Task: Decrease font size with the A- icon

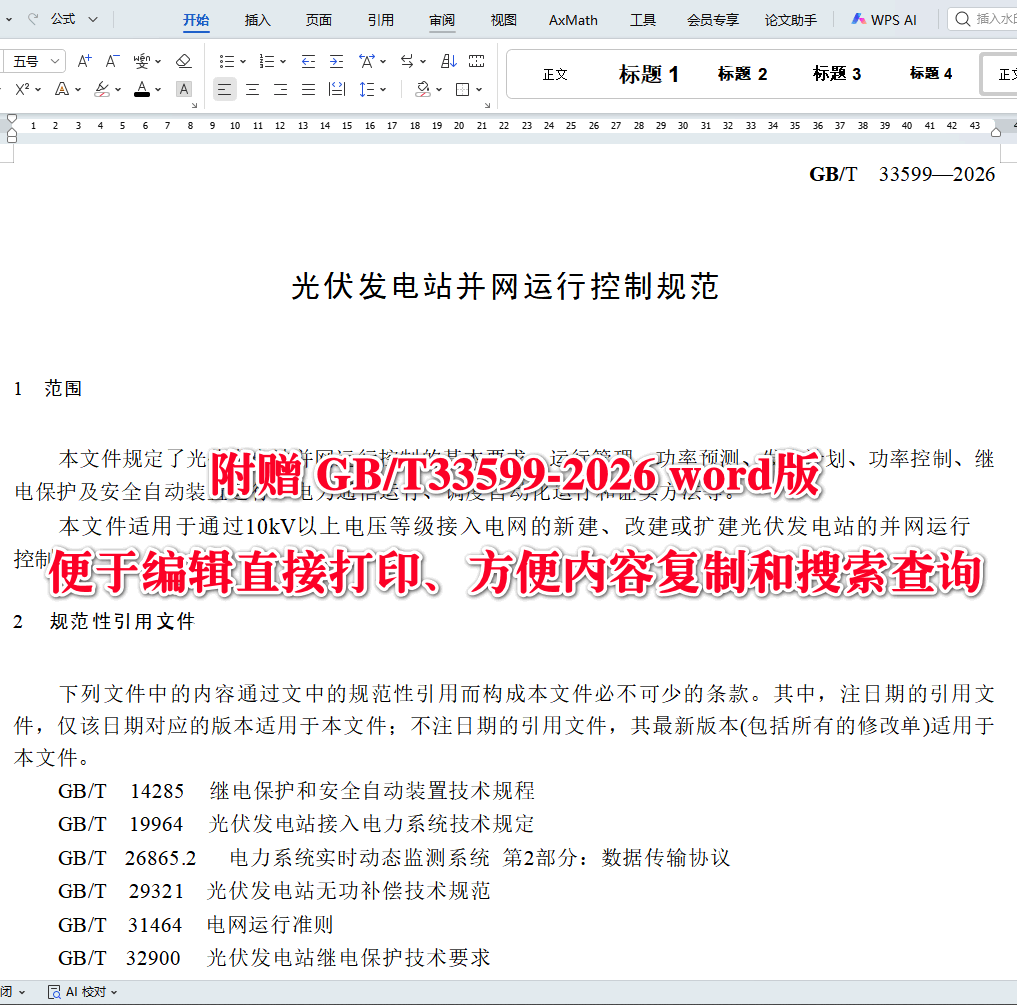Action: (x=112, y=62)
